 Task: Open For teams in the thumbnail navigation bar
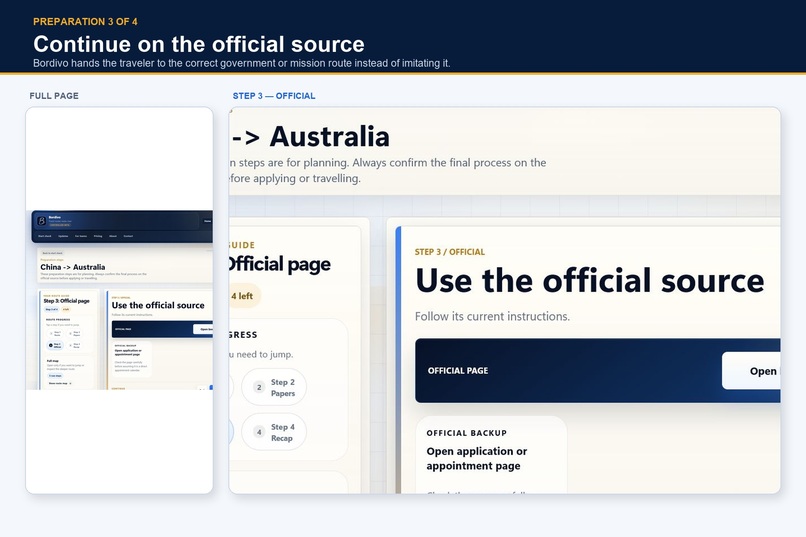(81, 236)
